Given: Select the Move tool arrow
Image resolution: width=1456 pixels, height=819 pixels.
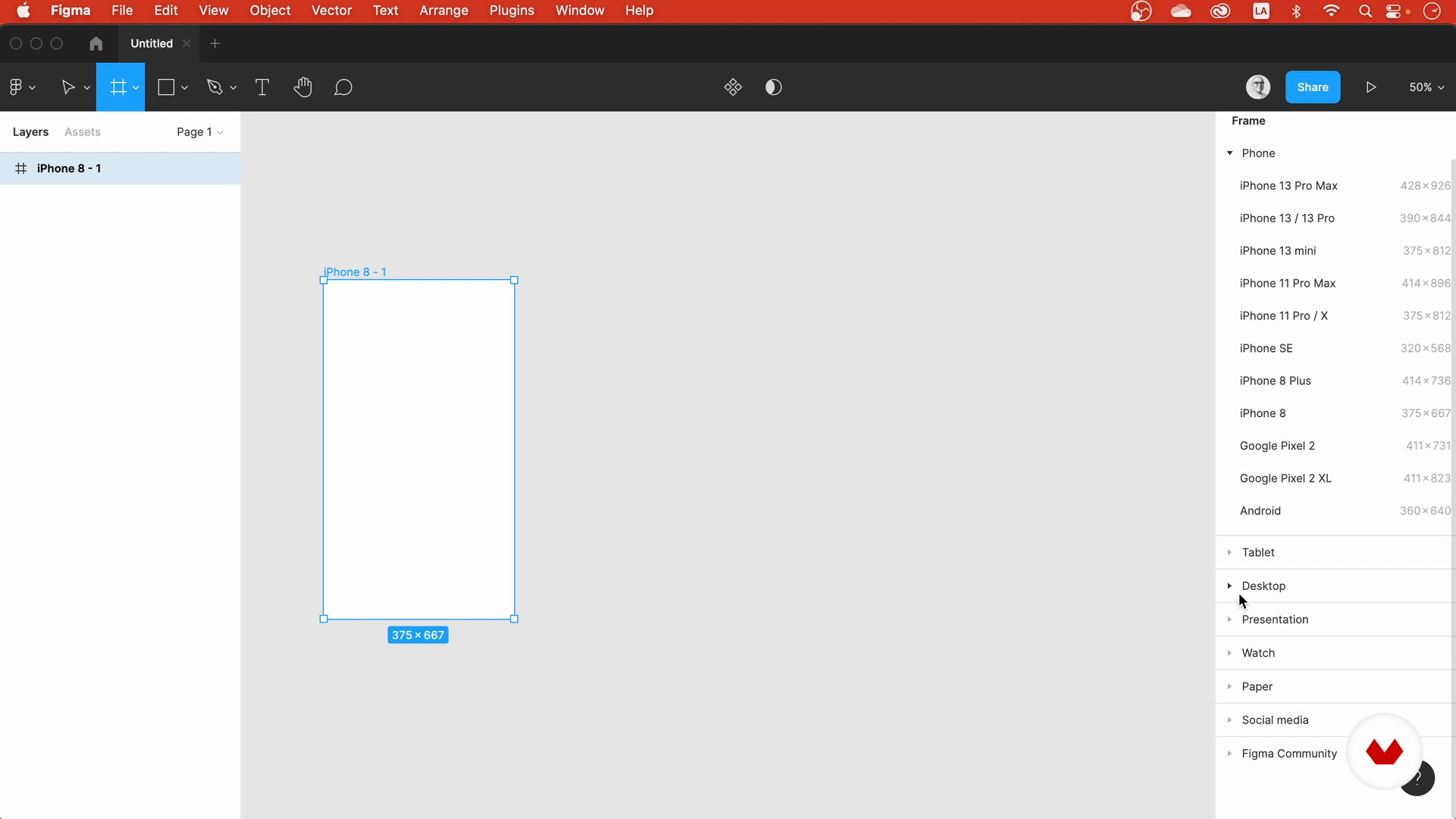Looking at the screenshot, I should click(68, 87).
